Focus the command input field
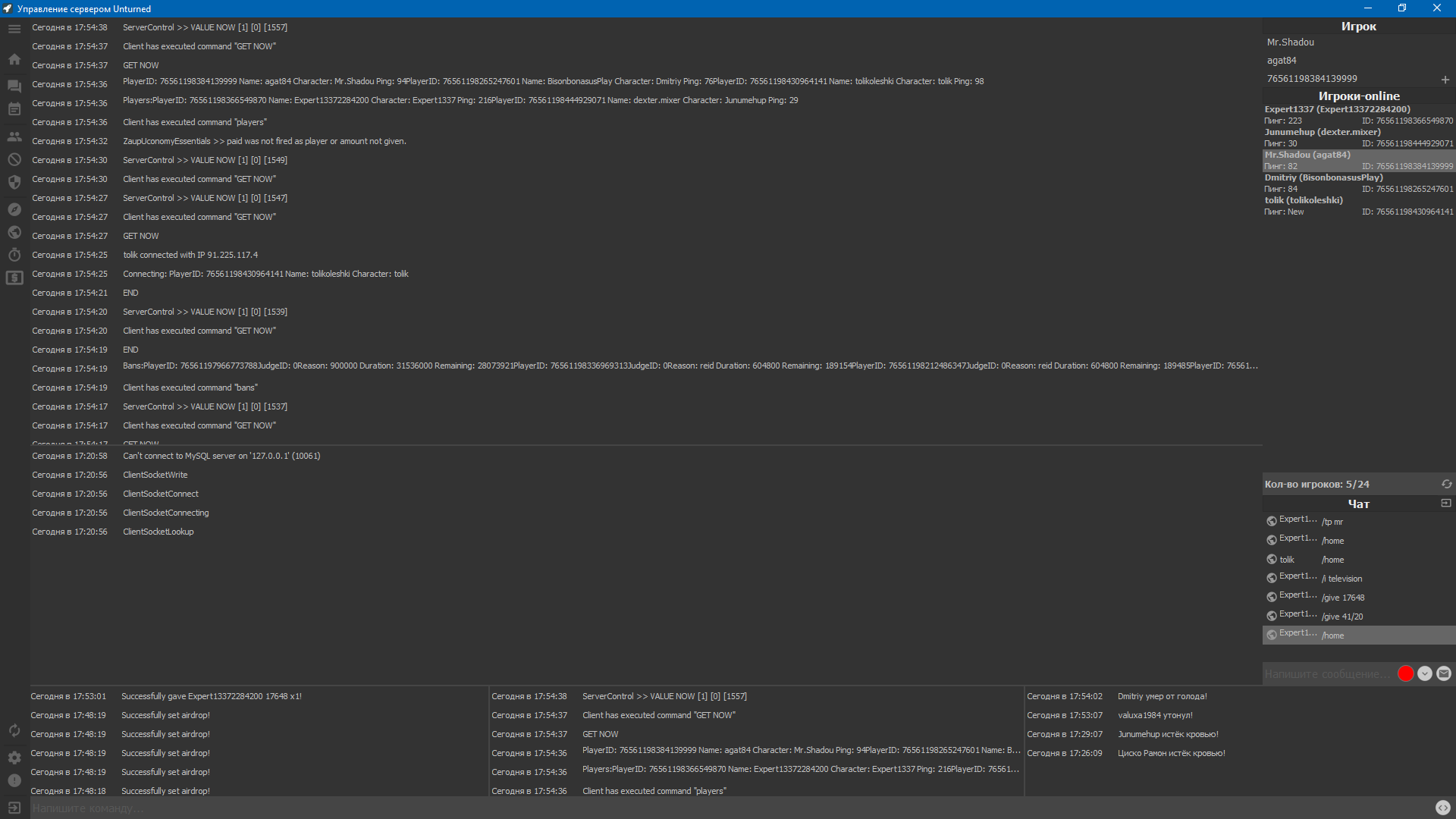The height and width of the screenshot is (819, 1456). point(728,808)
